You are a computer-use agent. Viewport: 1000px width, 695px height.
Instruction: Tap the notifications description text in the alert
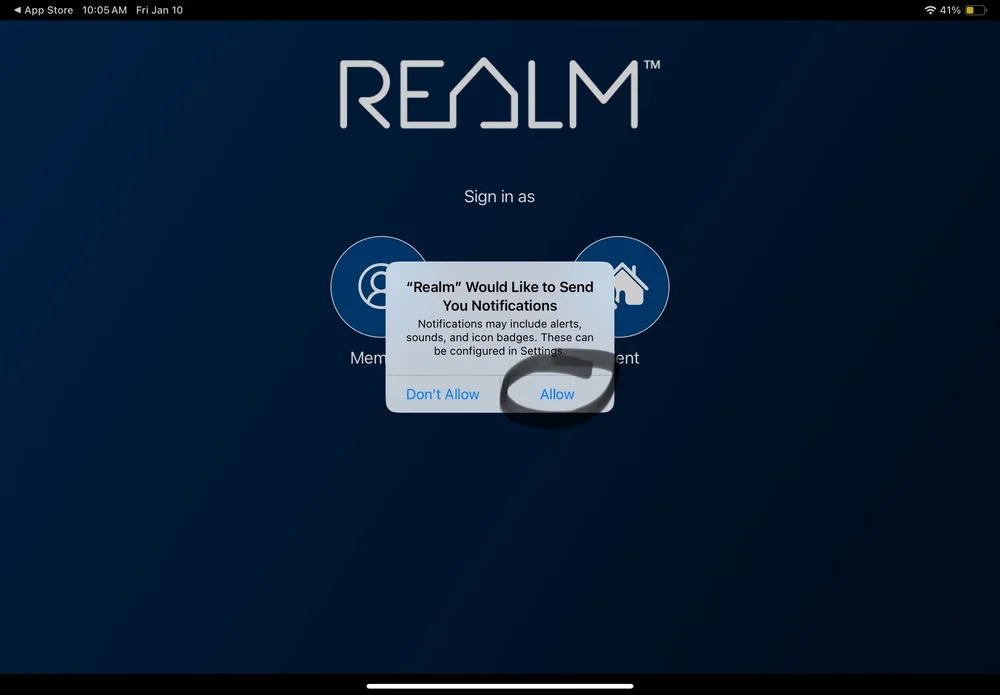click(x=500, y=337)
